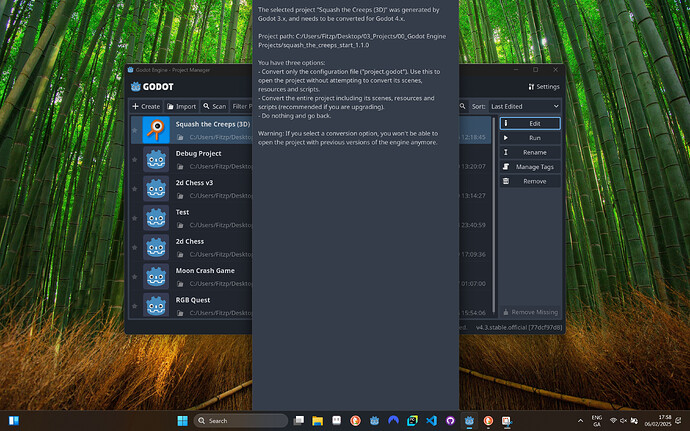Toggle favorite star for 2d Chess v3
Screen dimensions: 690x431
coord(135,189)
